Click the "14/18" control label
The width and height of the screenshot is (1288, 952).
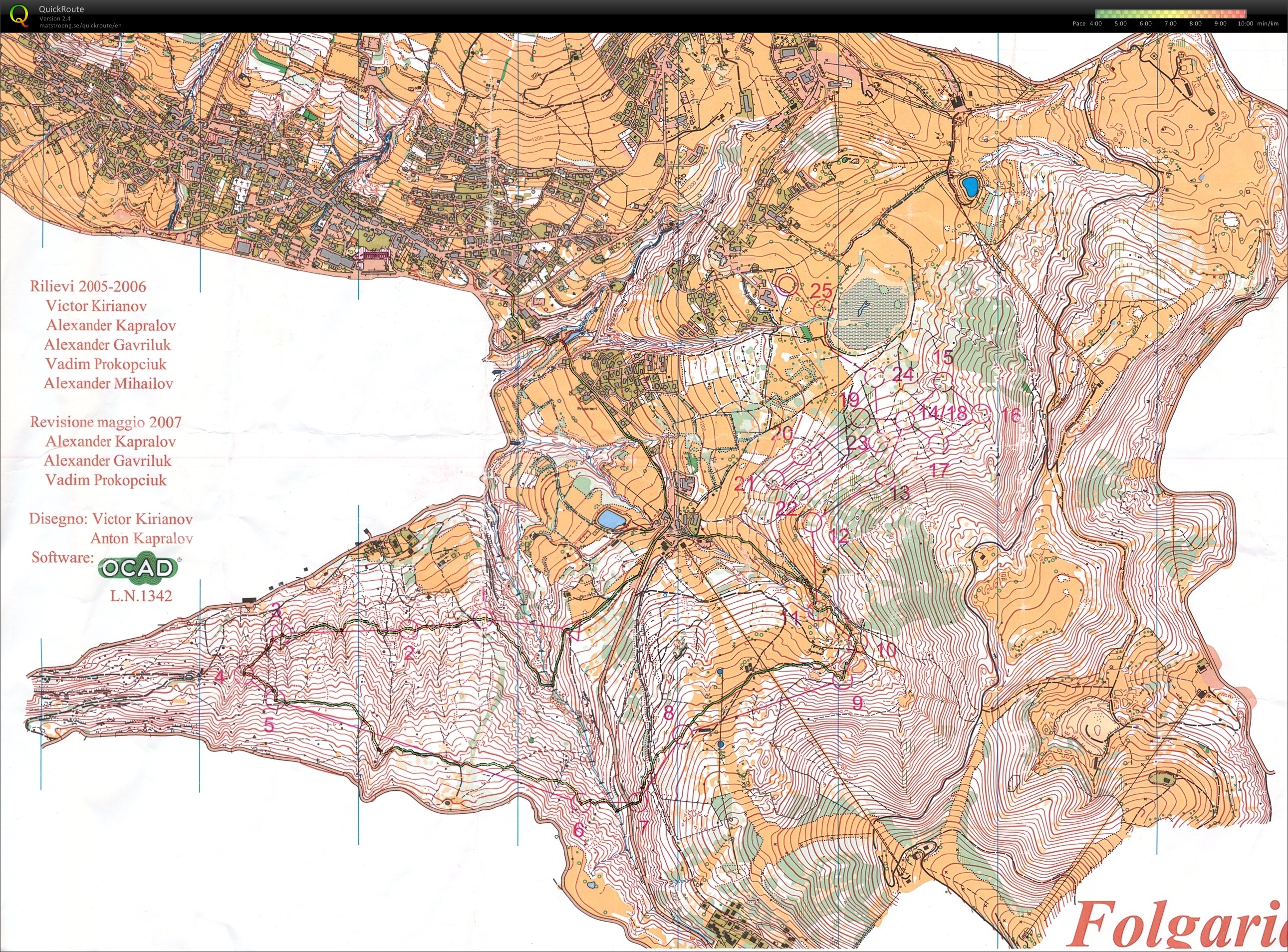click(943, 413)
